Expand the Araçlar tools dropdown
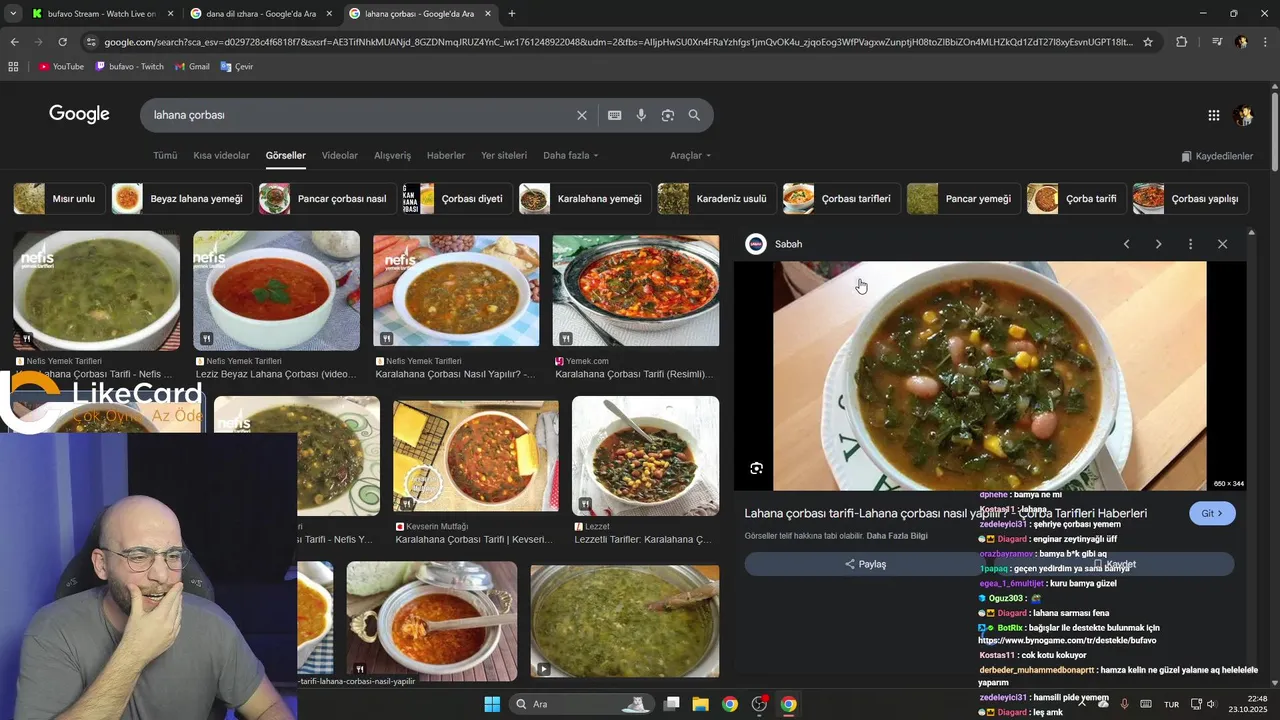This screenshot has width=1280, height=720. (691, 156)
